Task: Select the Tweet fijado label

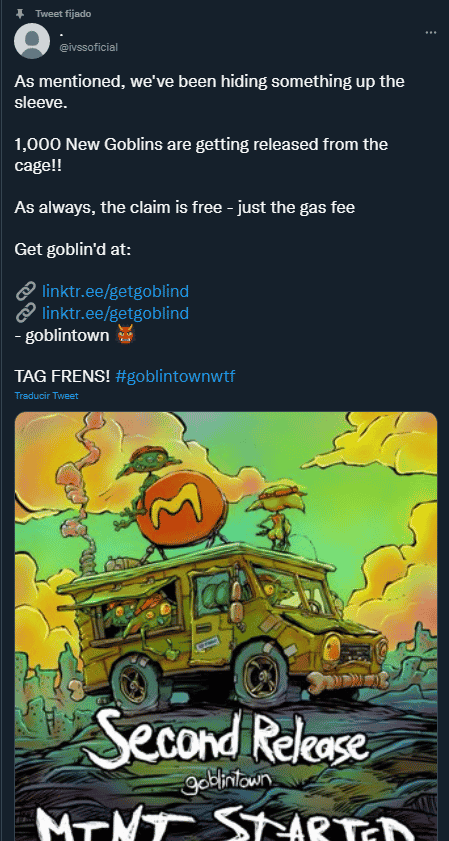Action: coord(63,14)
